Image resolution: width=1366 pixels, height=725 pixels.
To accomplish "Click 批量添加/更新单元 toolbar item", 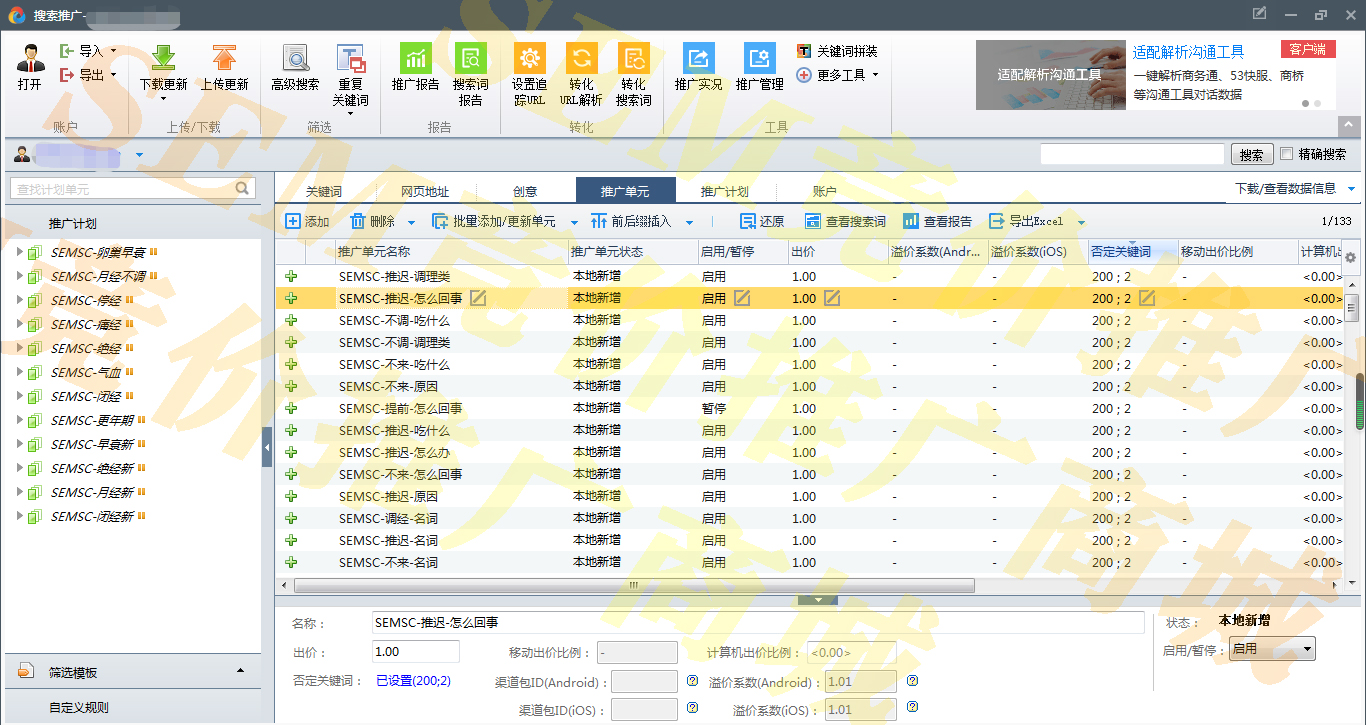I will click(x=494, y=221).
